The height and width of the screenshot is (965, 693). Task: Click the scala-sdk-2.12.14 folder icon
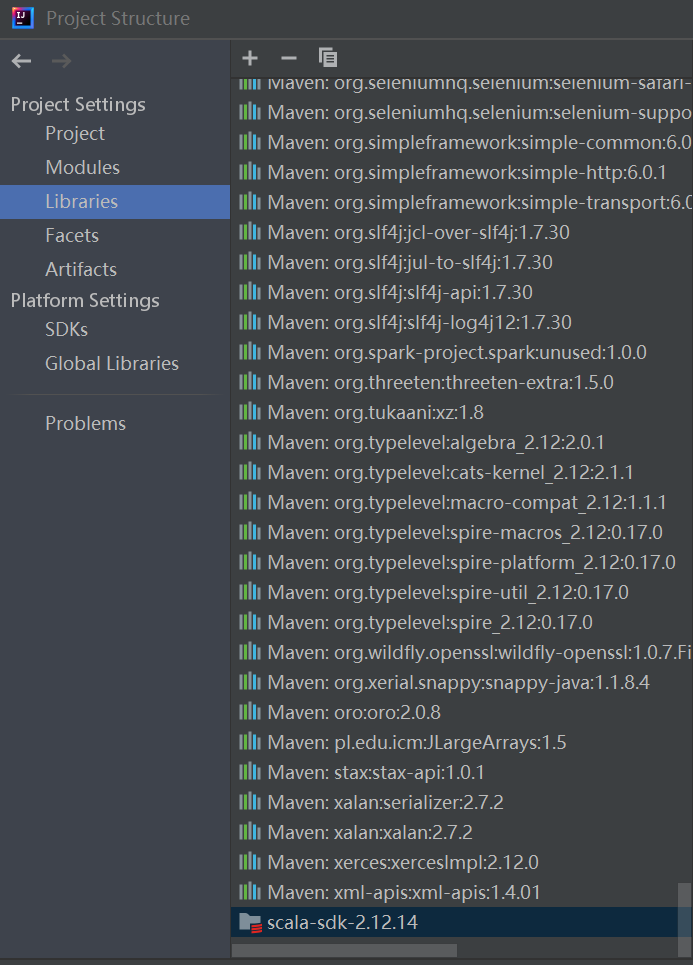click(x=250, y=923)
